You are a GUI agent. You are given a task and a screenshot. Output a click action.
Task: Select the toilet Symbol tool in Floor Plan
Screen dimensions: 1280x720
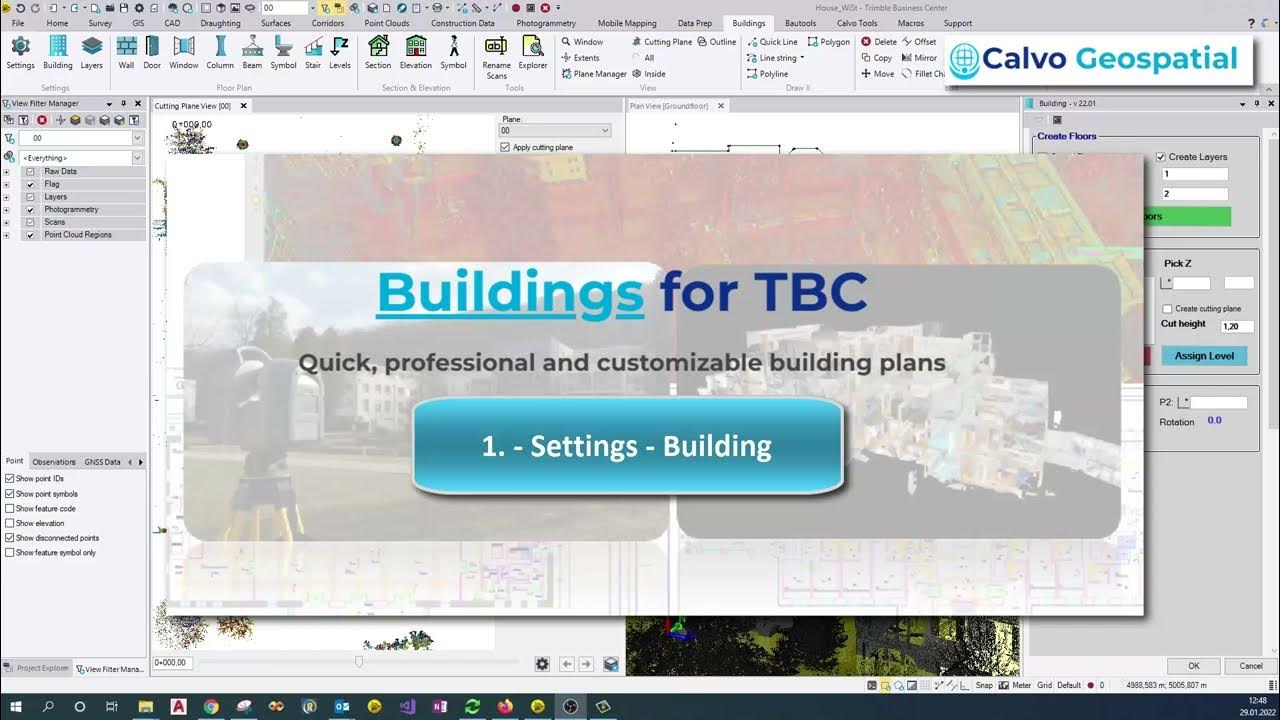click(x=283, y=53)
